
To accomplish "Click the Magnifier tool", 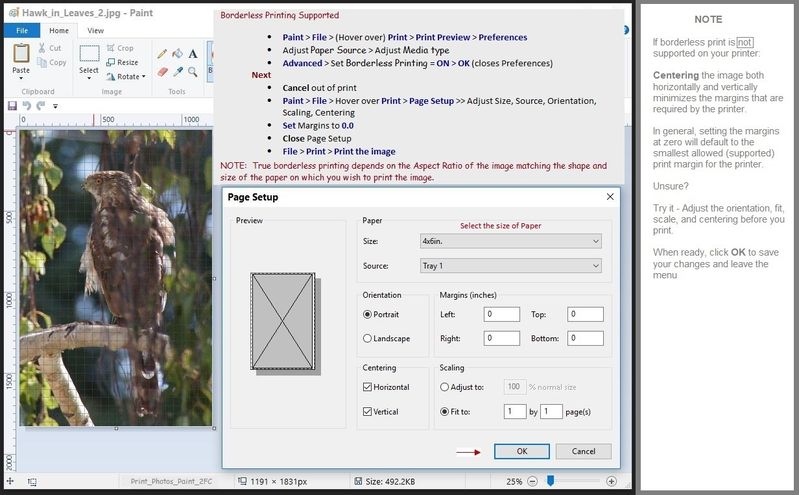I will 193,72.
